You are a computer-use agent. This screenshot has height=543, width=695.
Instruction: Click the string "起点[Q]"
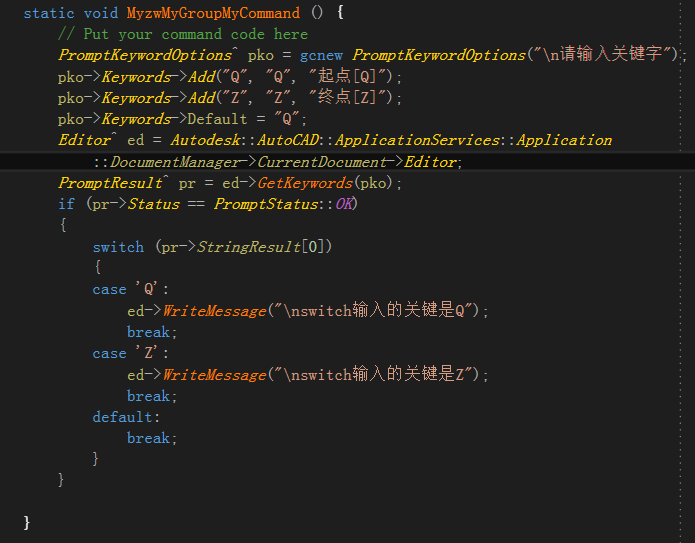pos(348,76)
